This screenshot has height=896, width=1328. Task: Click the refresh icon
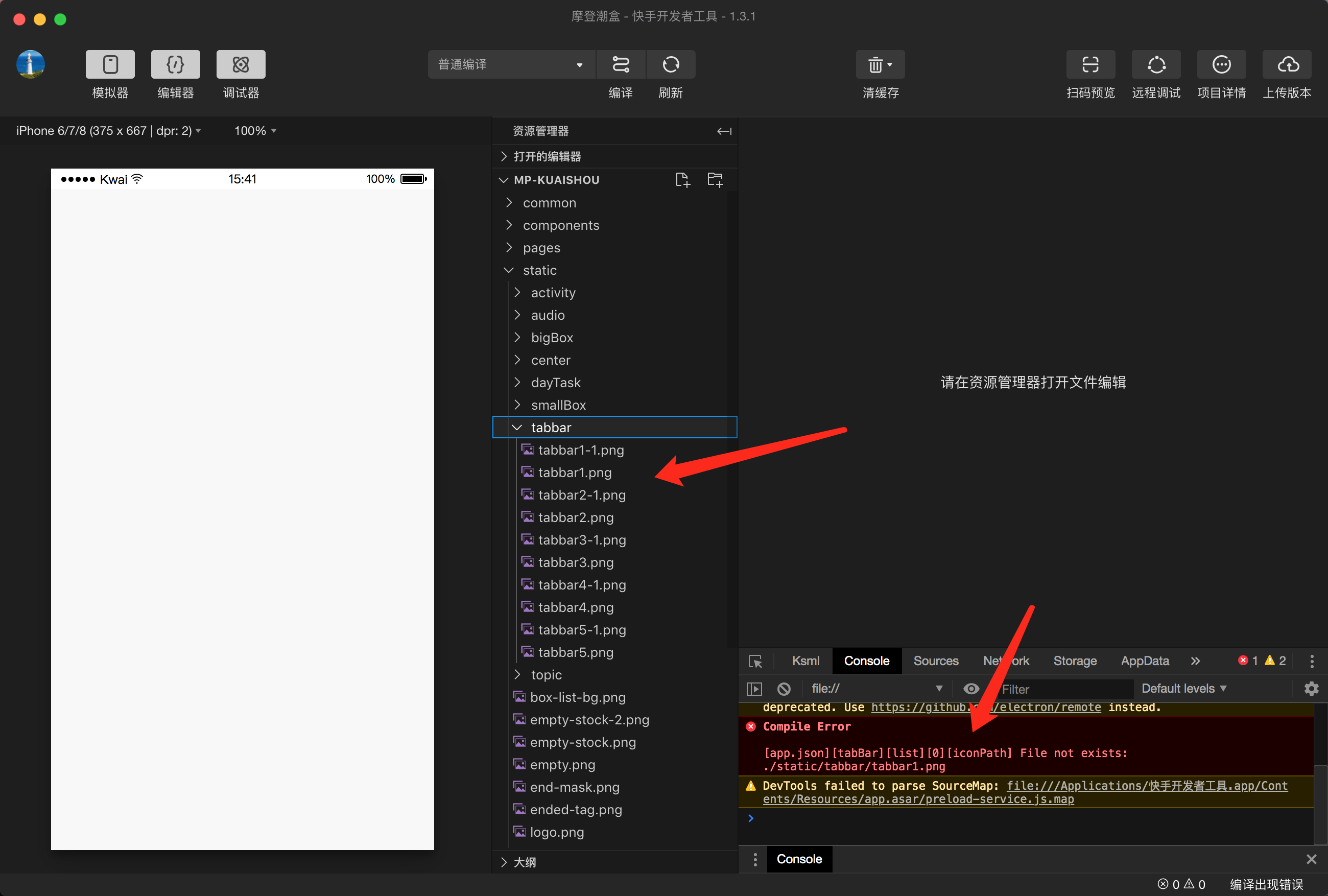coord(671,64)
